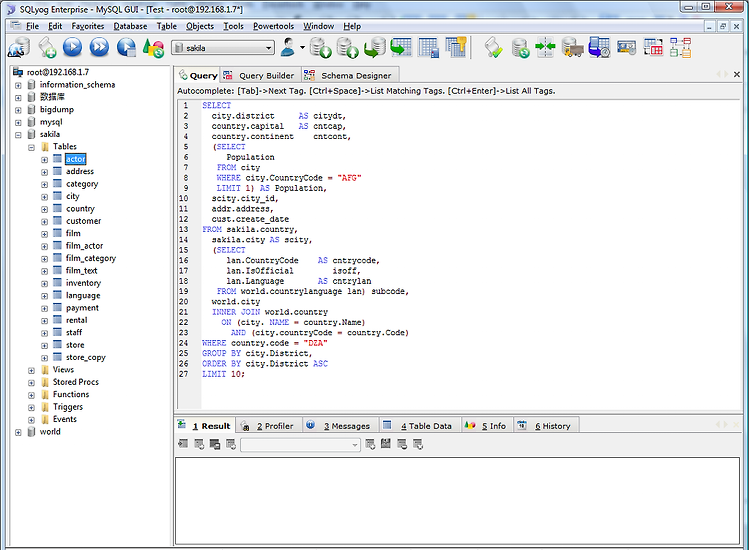Click the alter table toolbar icon
This screenshot has width=750, height=550.
(x=429, y=48)
